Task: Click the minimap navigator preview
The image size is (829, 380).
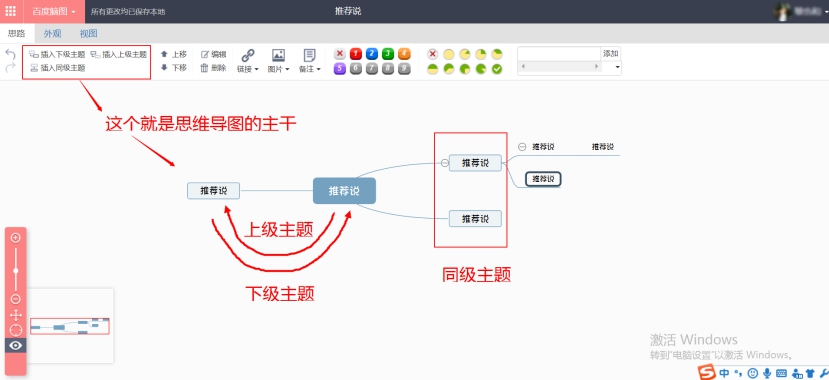Action: point(69,326)
